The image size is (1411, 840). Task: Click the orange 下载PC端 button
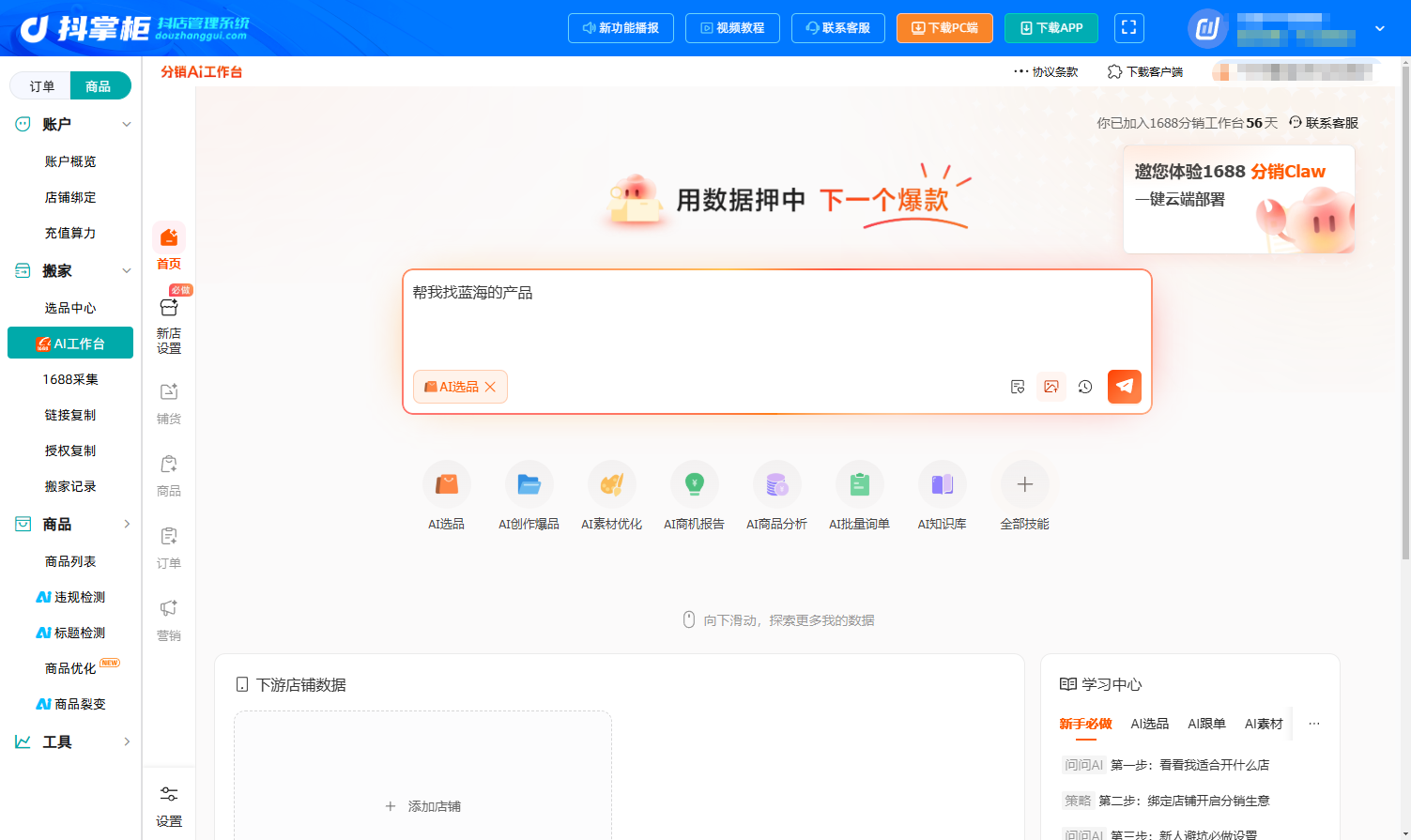[x=944, y=28]
